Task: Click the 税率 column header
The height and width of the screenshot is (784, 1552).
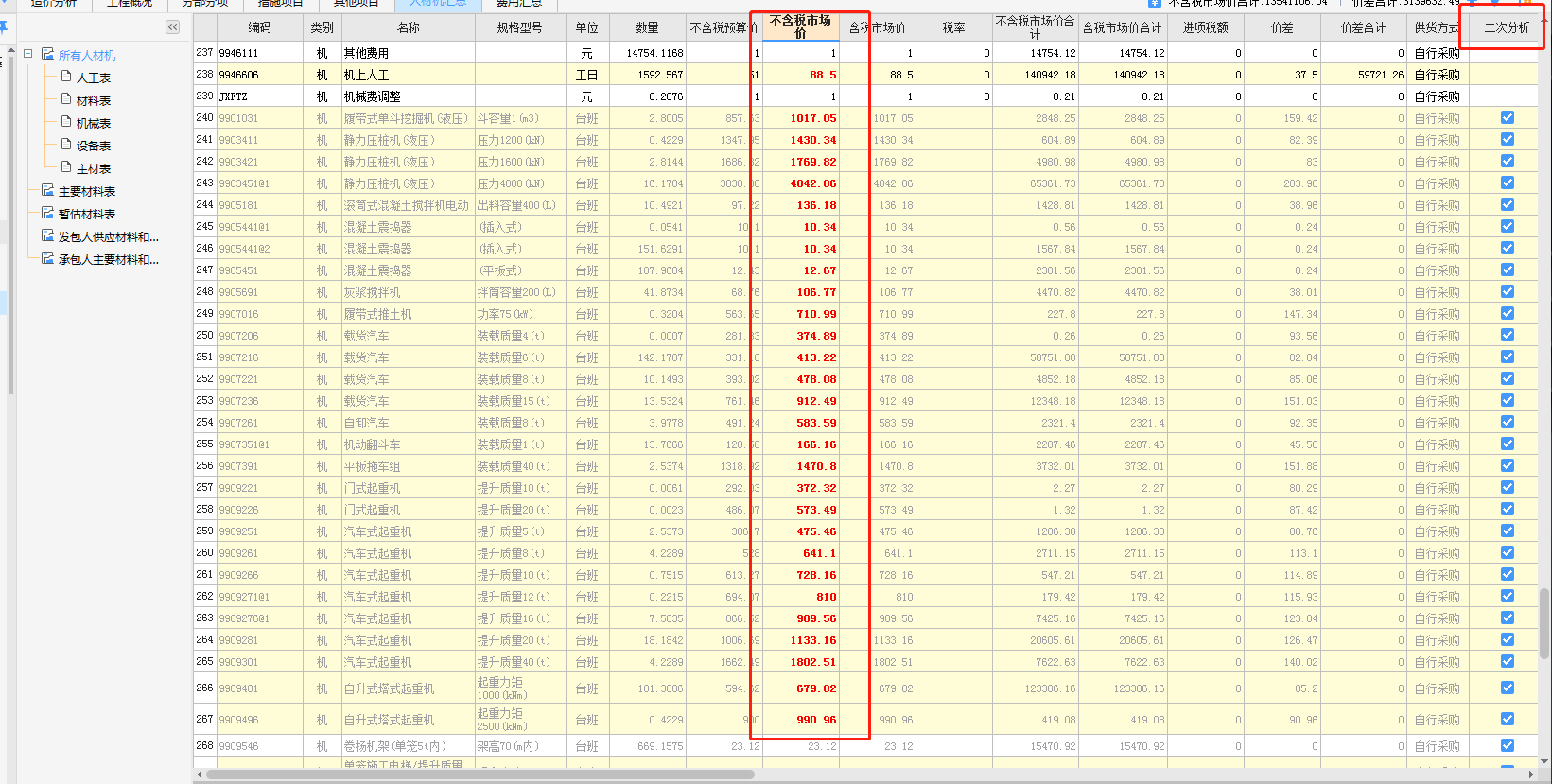Action: [953, 27]
